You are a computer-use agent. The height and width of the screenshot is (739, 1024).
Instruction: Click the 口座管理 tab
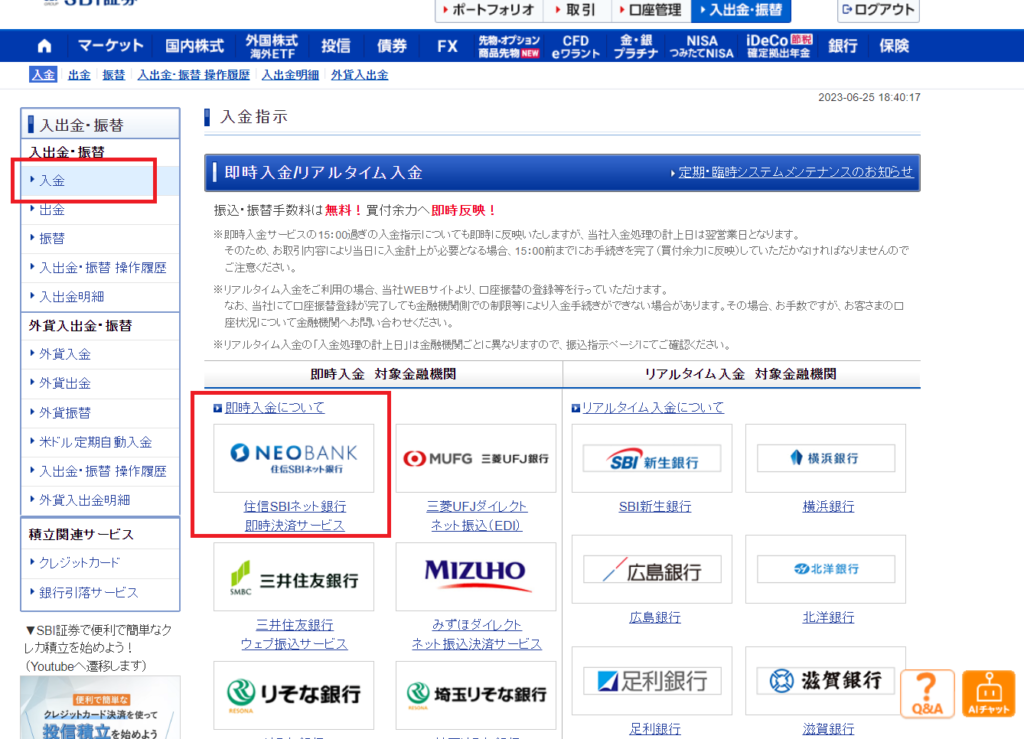click(651, 10)
